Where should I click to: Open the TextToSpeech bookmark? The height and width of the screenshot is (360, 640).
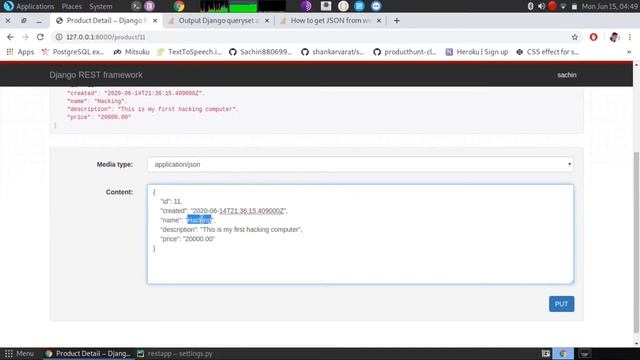(189, 52)
